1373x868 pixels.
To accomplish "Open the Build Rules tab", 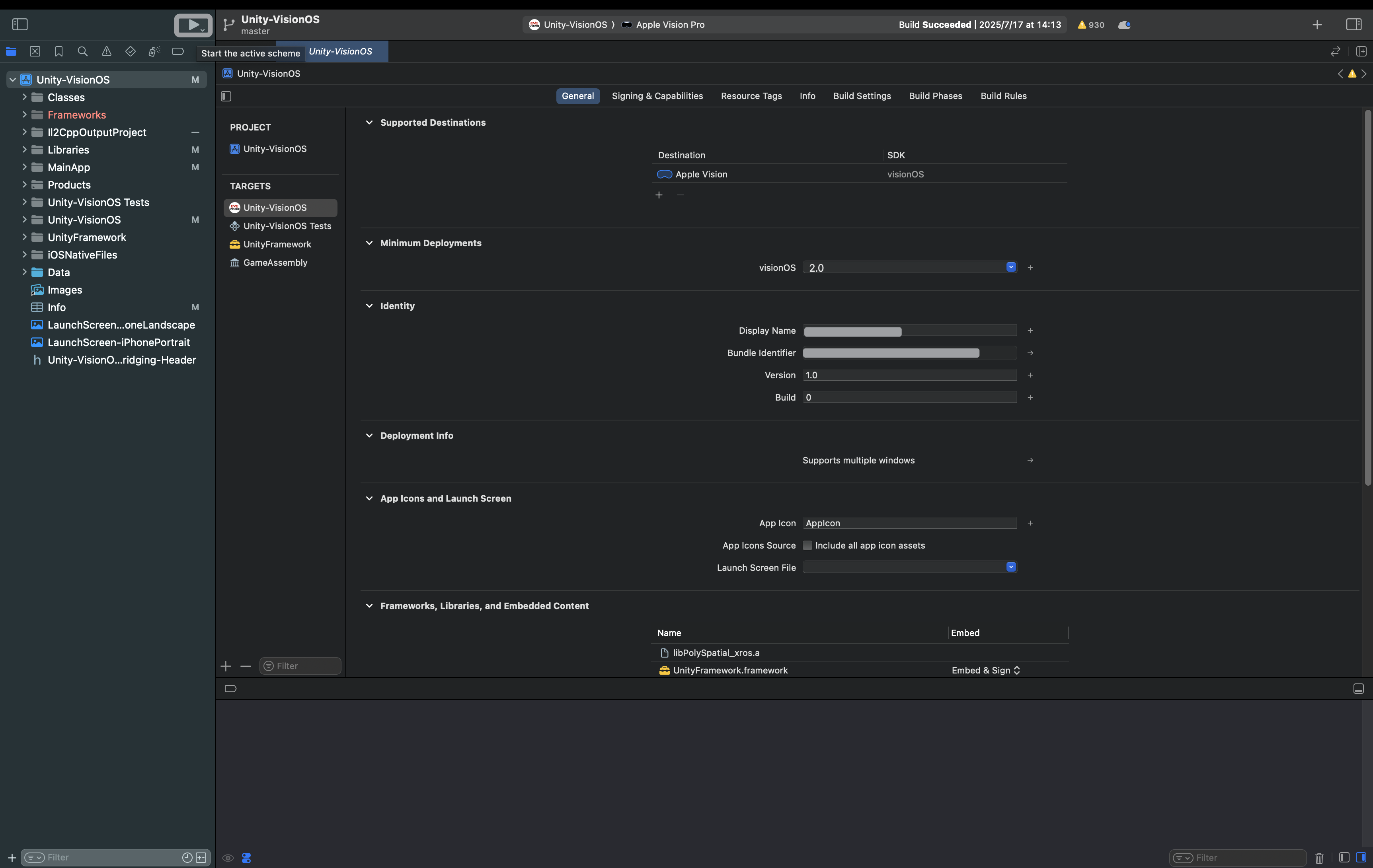I will coord(1004,96).
